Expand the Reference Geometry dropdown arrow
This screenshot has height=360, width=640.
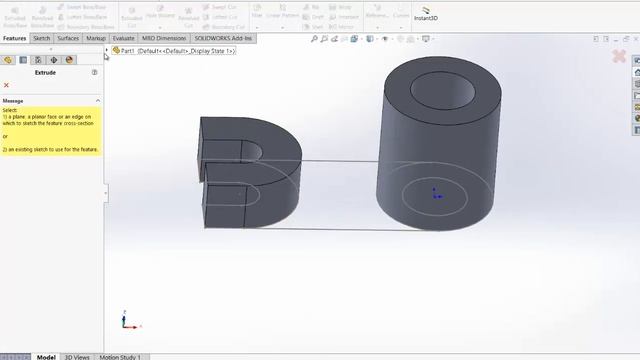[377, 28]
